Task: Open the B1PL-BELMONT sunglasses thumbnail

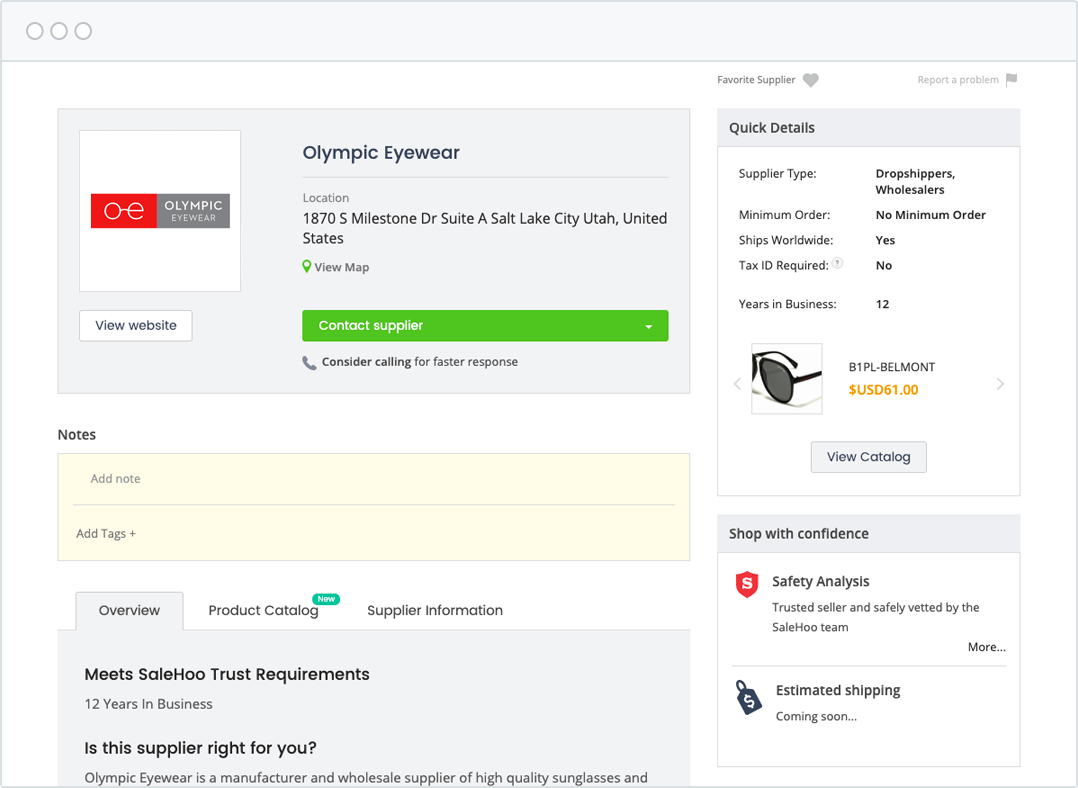Action: tap(786, 379)
